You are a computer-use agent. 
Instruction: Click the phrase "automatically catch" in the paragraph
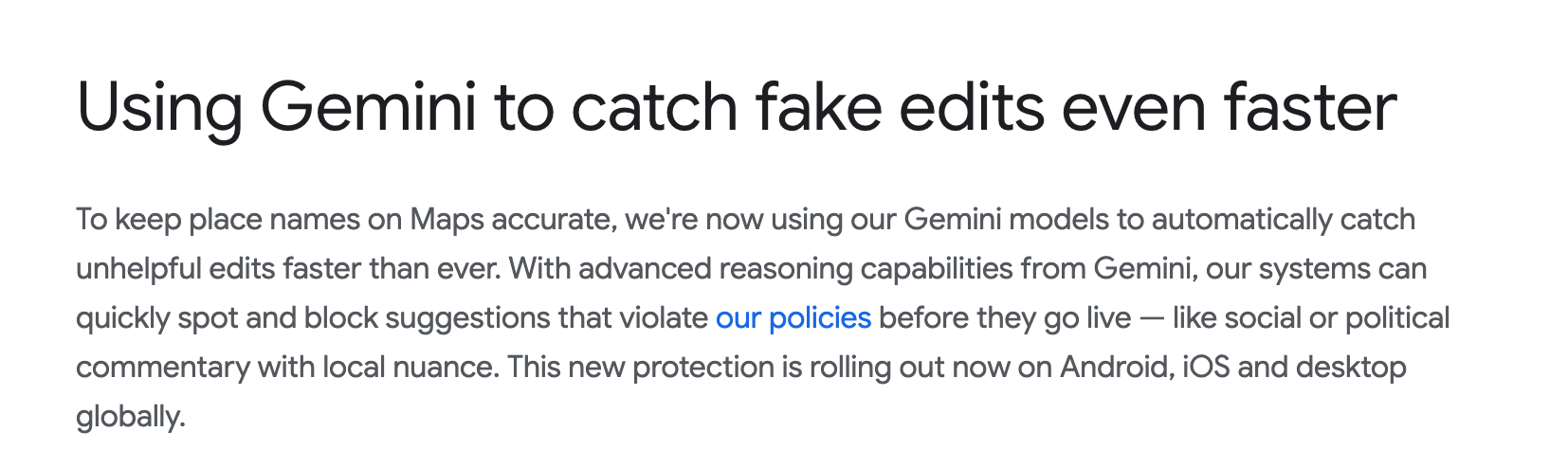point(1283,220)
